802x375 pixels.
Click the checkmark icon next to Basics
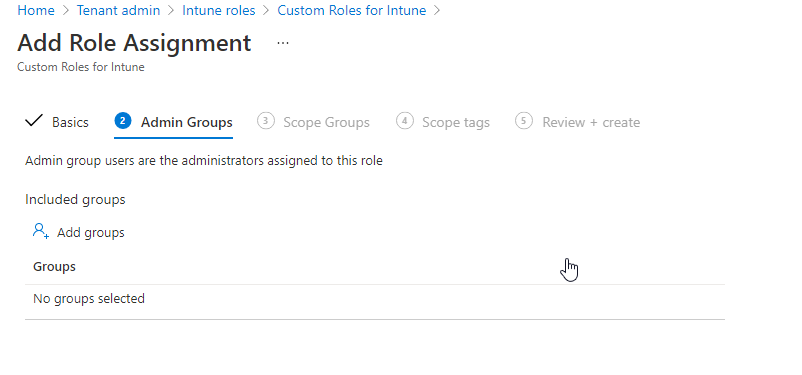[x=34, y=121]
